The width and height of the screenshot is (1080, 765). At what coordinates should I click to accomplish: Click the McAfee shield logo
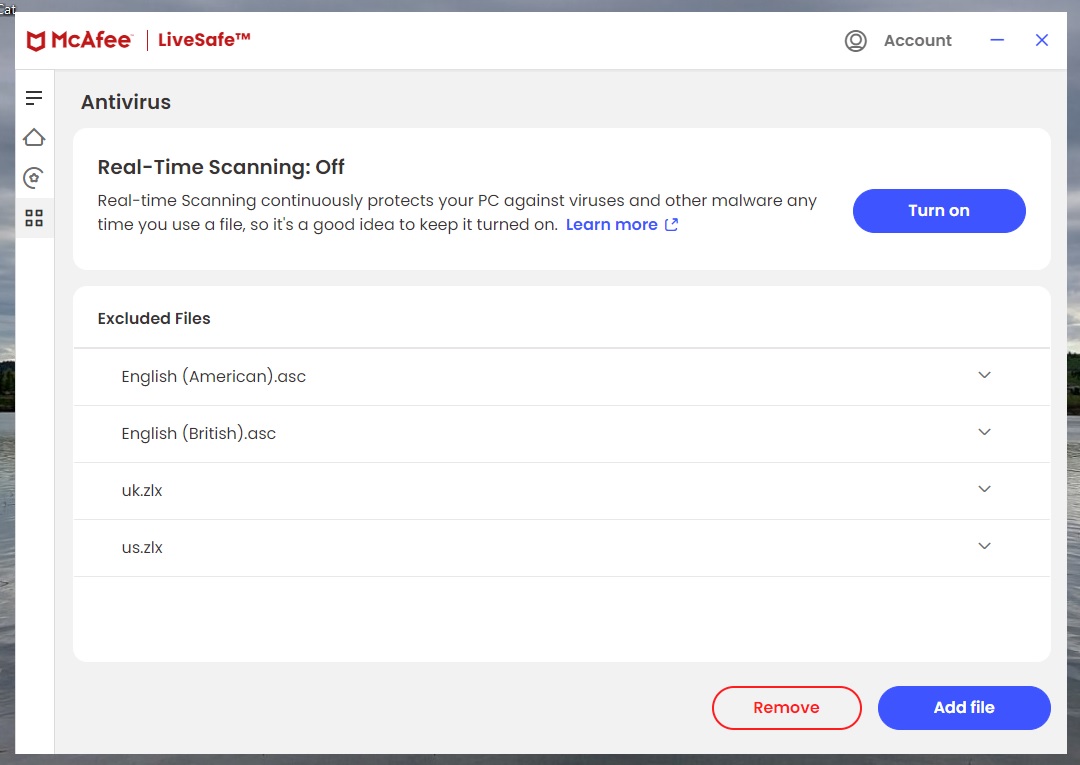tap(36, 41)
